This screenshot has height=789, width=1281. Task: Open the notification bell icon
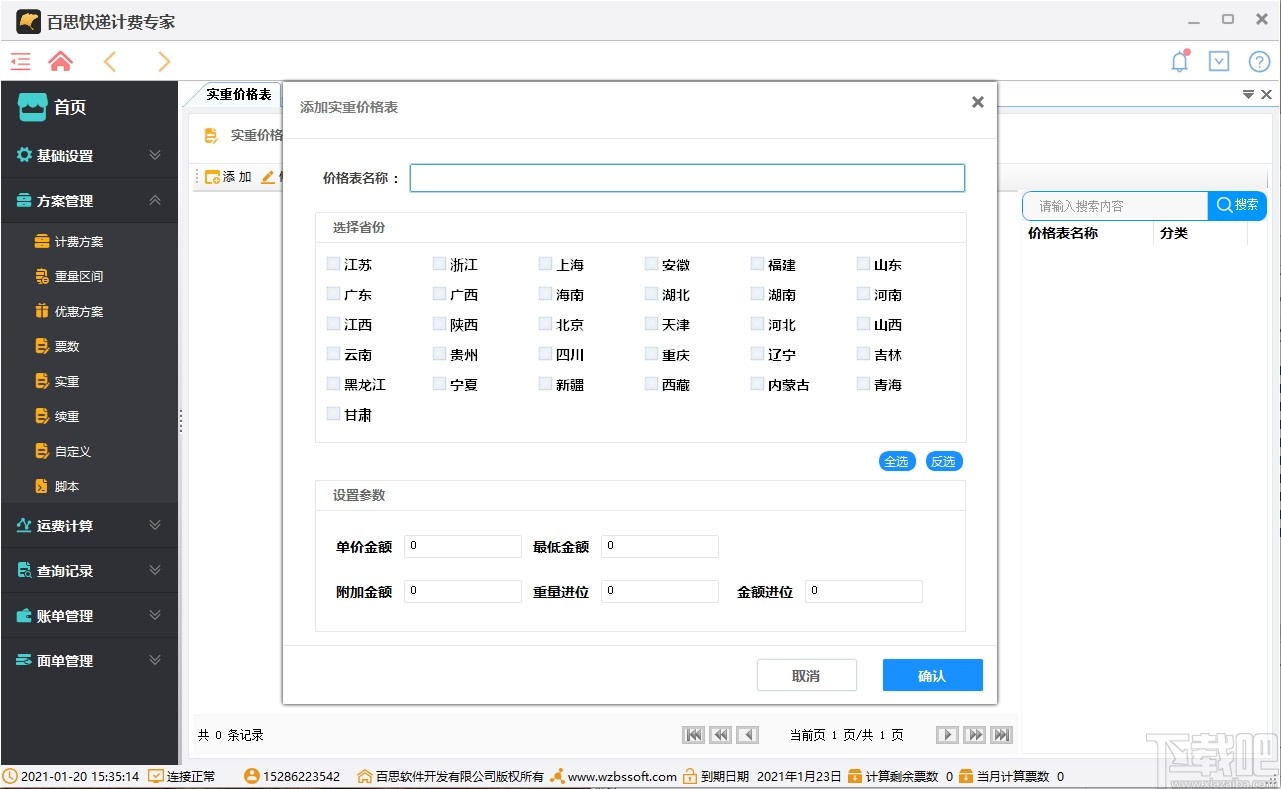1179,61
